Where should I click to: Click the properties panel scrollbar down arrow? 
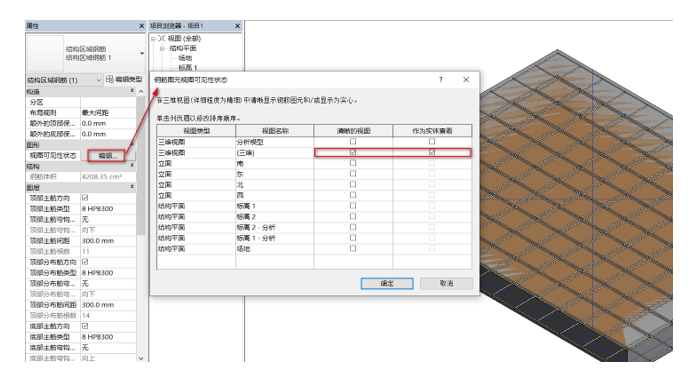click(x=141, y=359)
